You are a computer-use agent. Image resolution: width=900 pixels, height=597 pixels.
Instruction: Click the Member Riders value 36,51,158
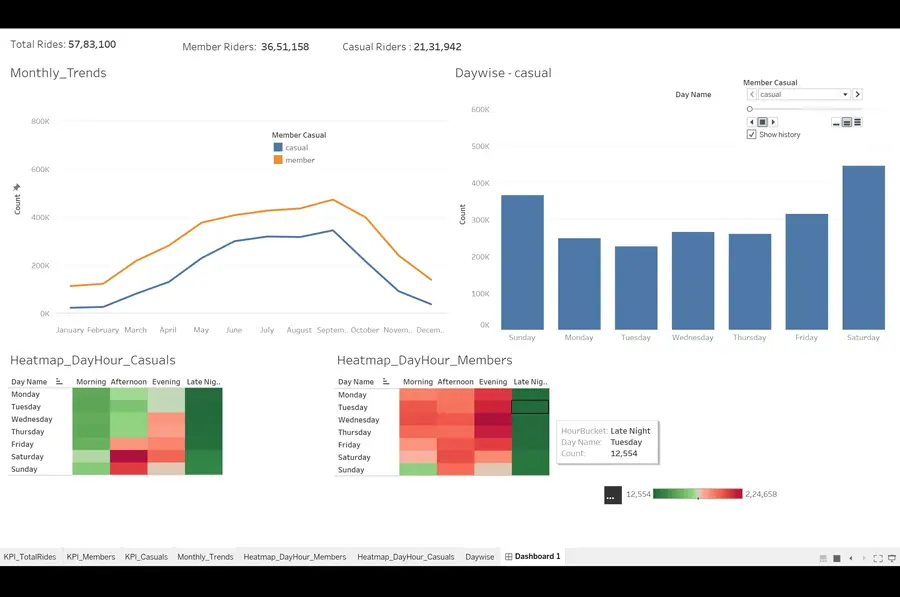point(285,47)
